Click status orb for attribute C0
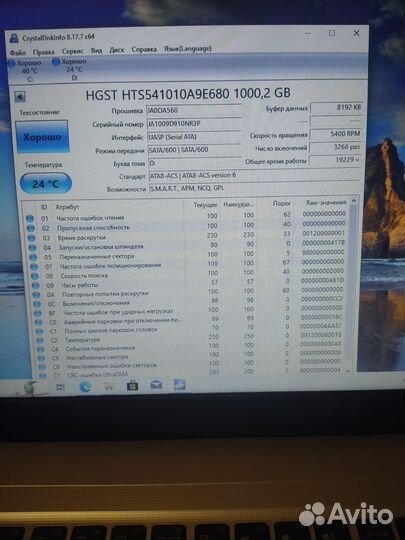 click(x=39, y=322)
